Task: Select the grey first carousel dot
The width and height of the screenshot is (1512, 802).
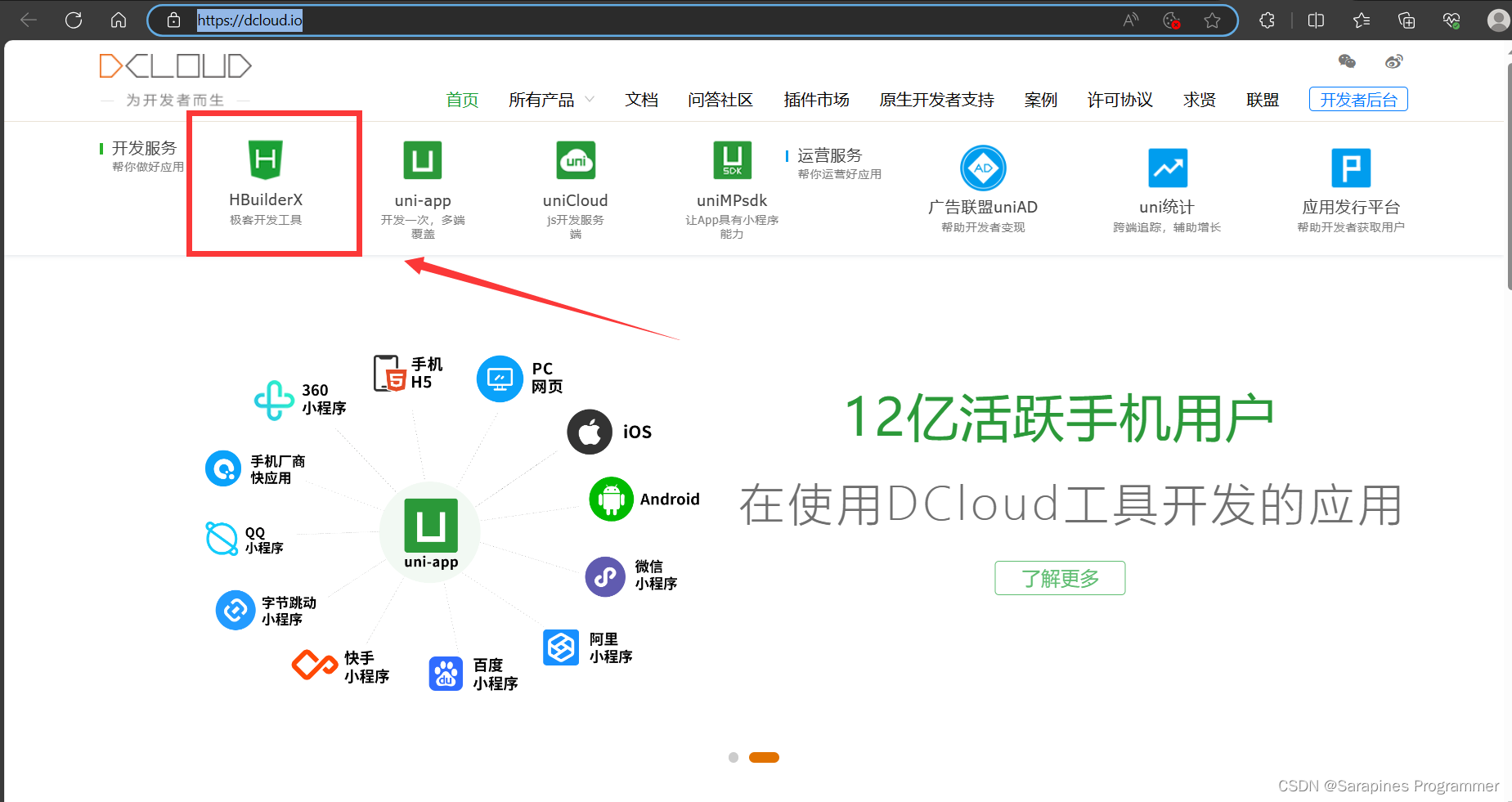Action: click(734, 758)
